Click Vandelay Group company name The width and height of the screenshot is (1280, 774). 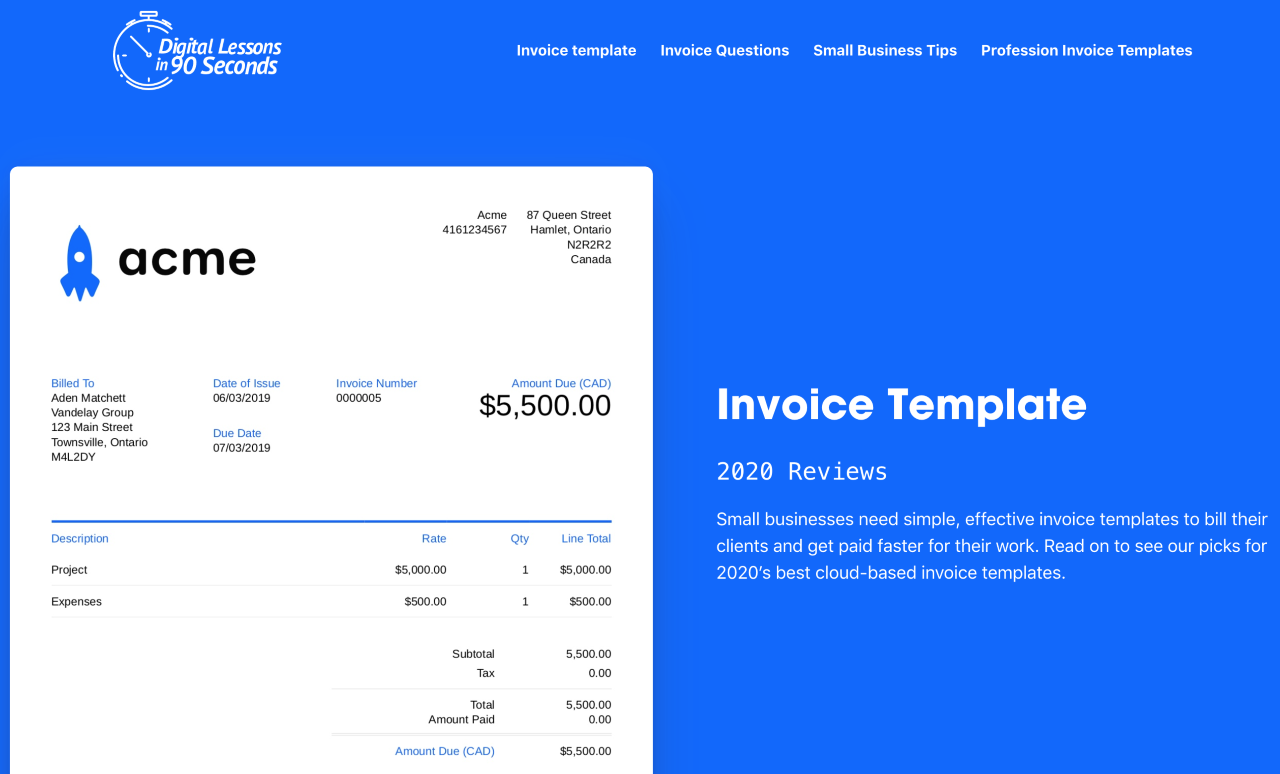pyautogui.click(x=92, y=412)
